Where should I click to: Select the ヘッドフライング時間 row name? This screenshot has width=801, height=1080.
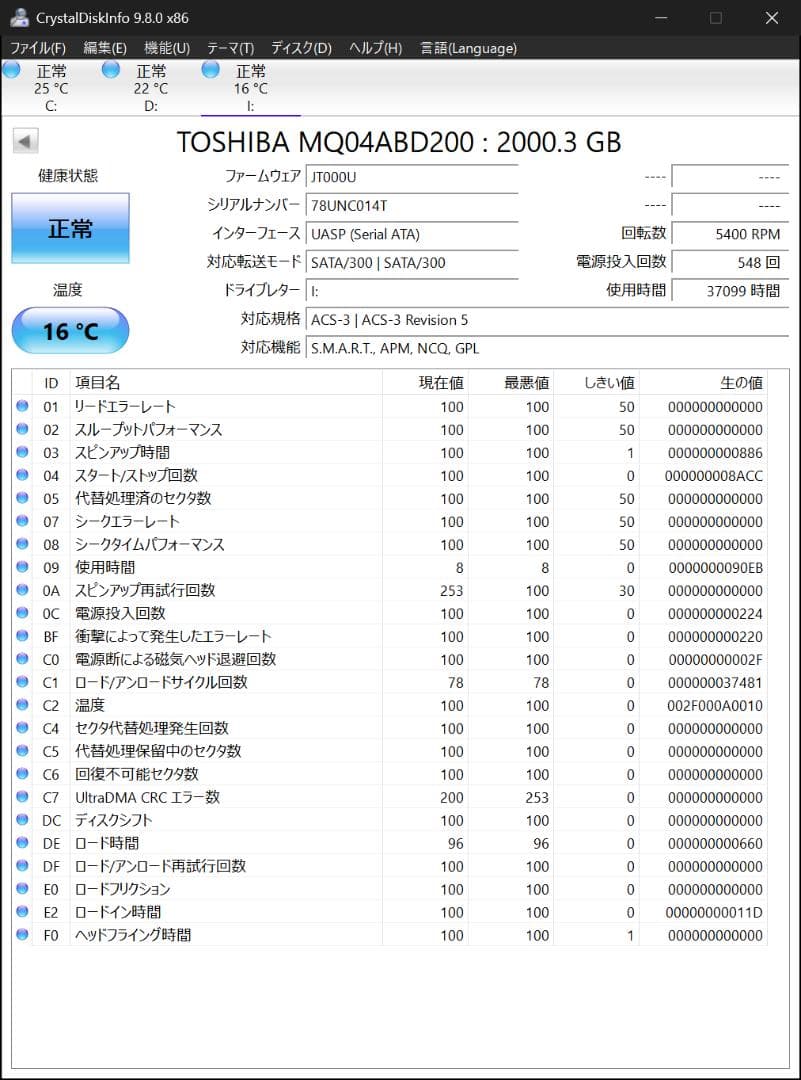point(133,935)
